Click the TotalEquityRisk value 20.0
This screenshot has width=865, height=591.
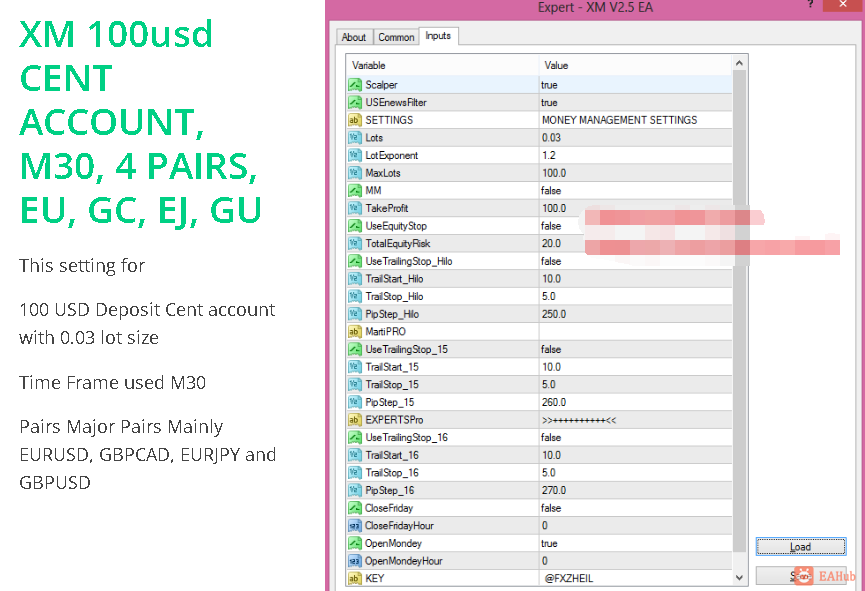point(552,244)
